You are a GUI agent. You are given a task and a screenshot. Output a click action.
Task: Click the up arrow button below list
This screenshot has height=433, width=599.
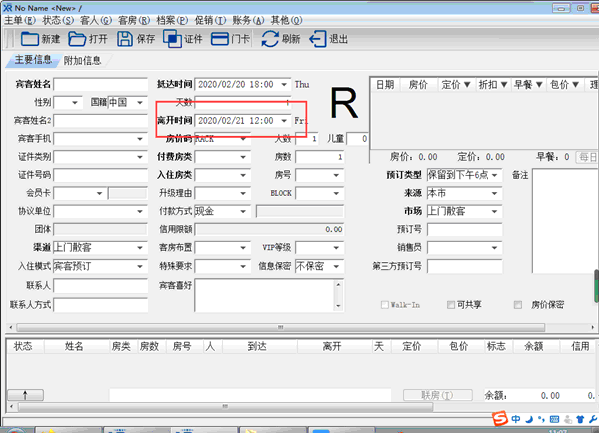(x=26, y=395)
